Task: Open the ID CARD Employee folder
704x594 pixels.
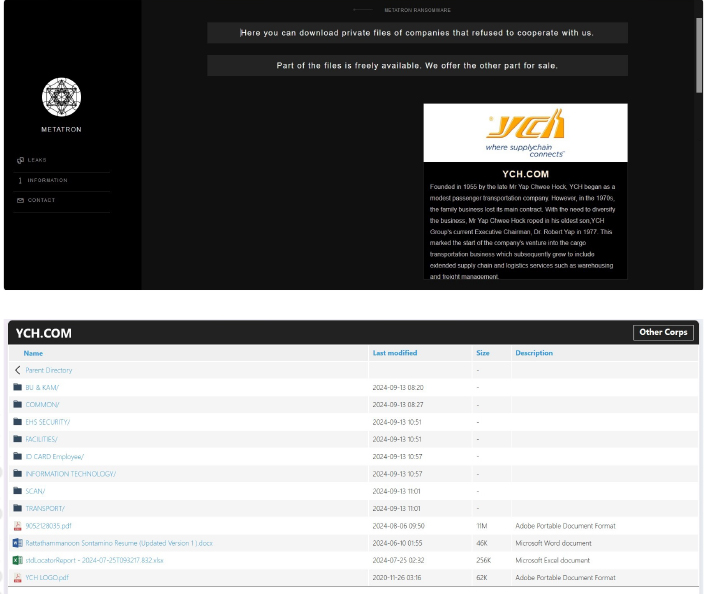Action: click(54, 457)
